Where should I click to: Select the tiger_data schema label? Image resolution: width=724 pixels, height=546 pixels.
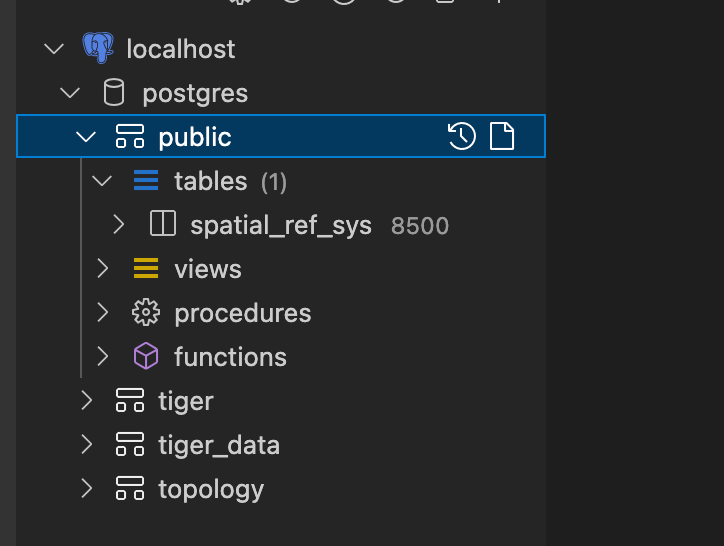pos(218,445)
